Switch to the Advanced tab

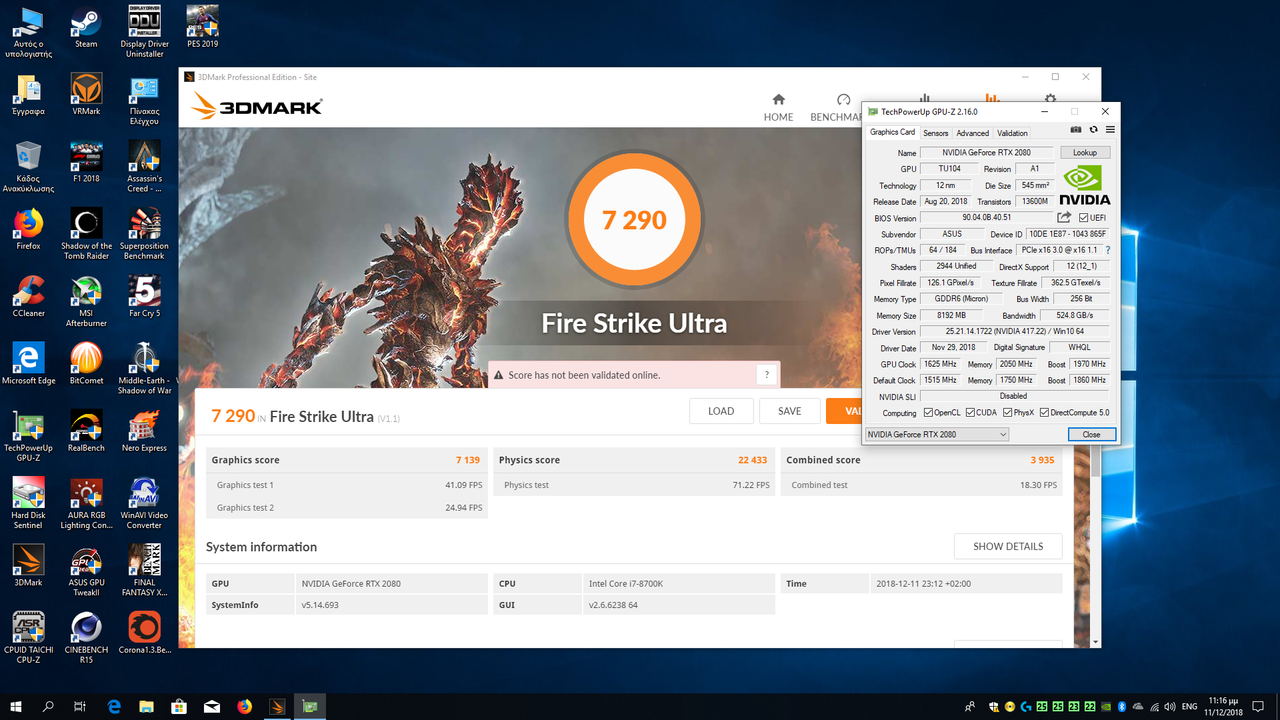[x=972, y=133]
